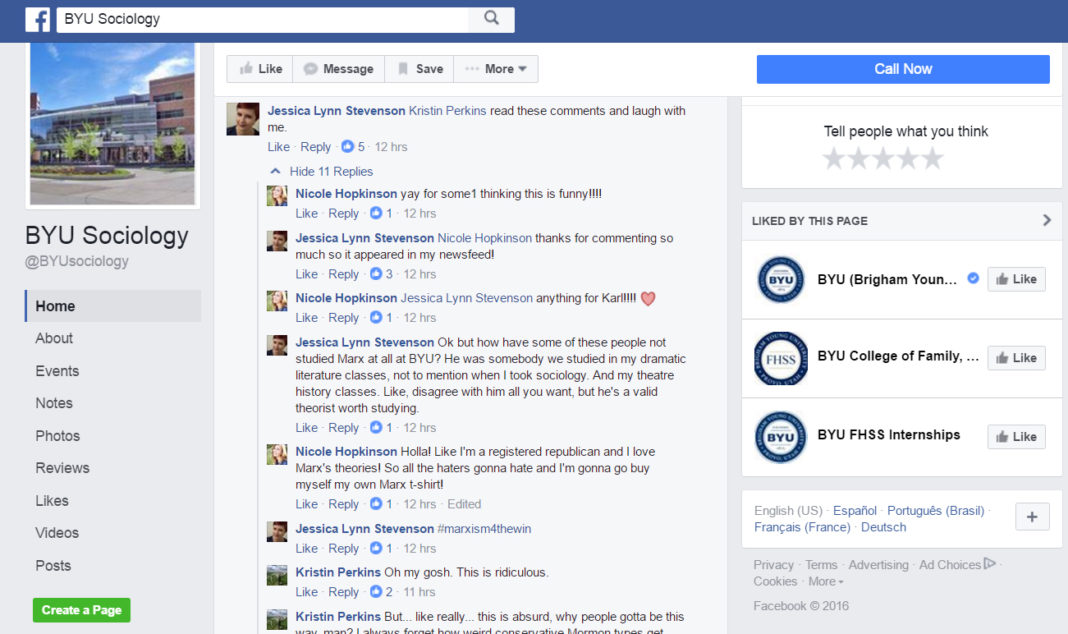
Task: Click the BYU College of Family logo
Action: (780, 357)
